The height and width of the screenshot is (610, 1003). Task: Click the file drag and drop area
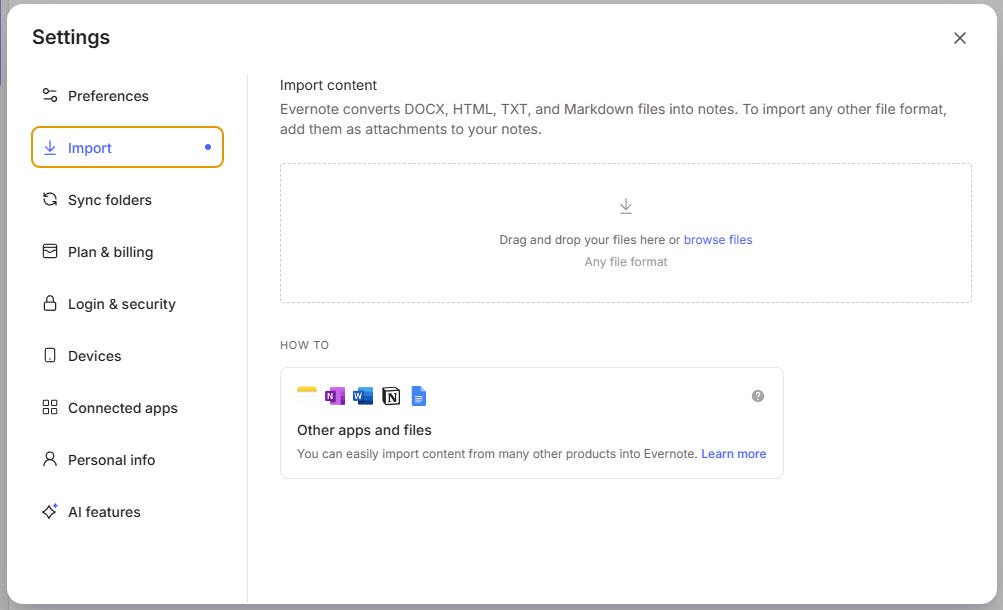[626, 233]
